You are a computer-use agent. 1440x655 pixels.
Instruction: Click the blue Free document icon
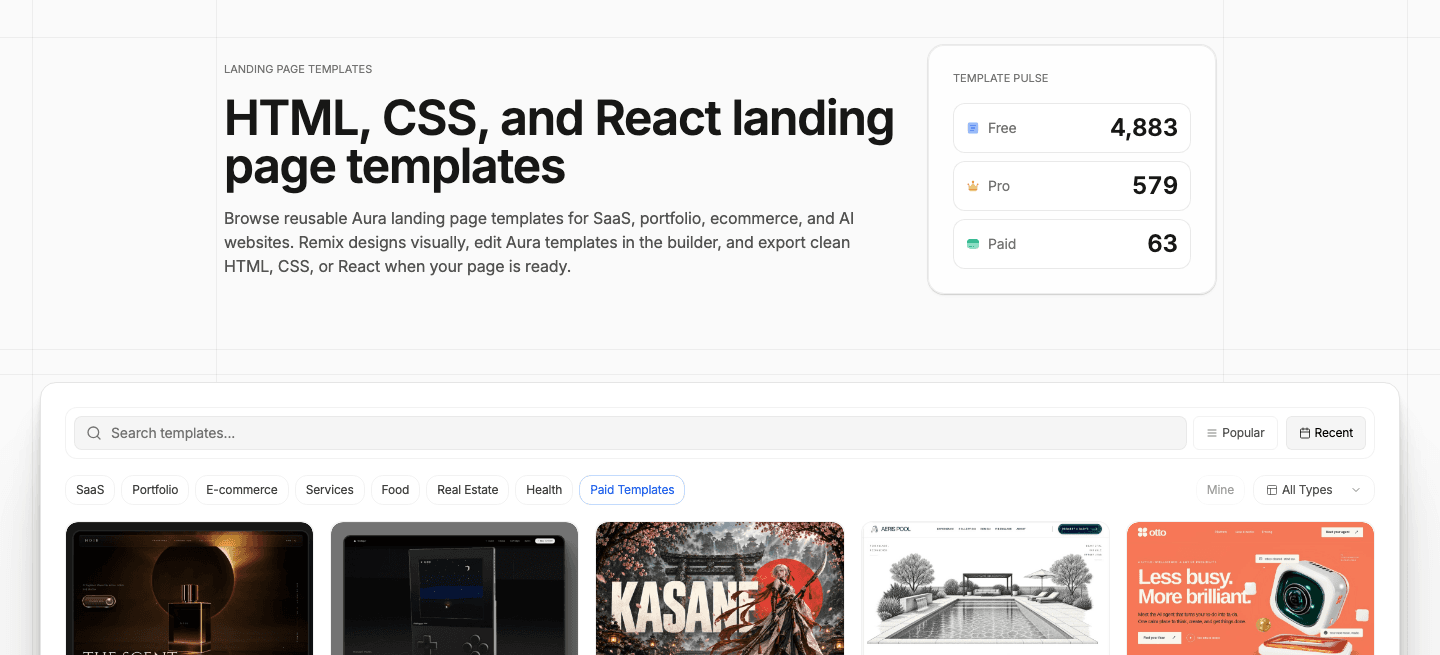tap(973, 128)
